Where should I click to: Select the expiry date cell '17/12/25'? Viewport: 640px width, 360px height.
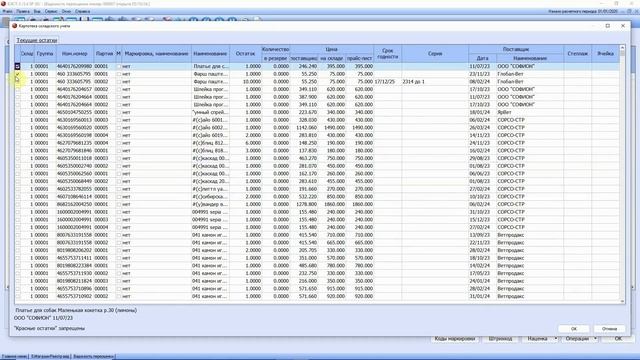click(387, 82)
